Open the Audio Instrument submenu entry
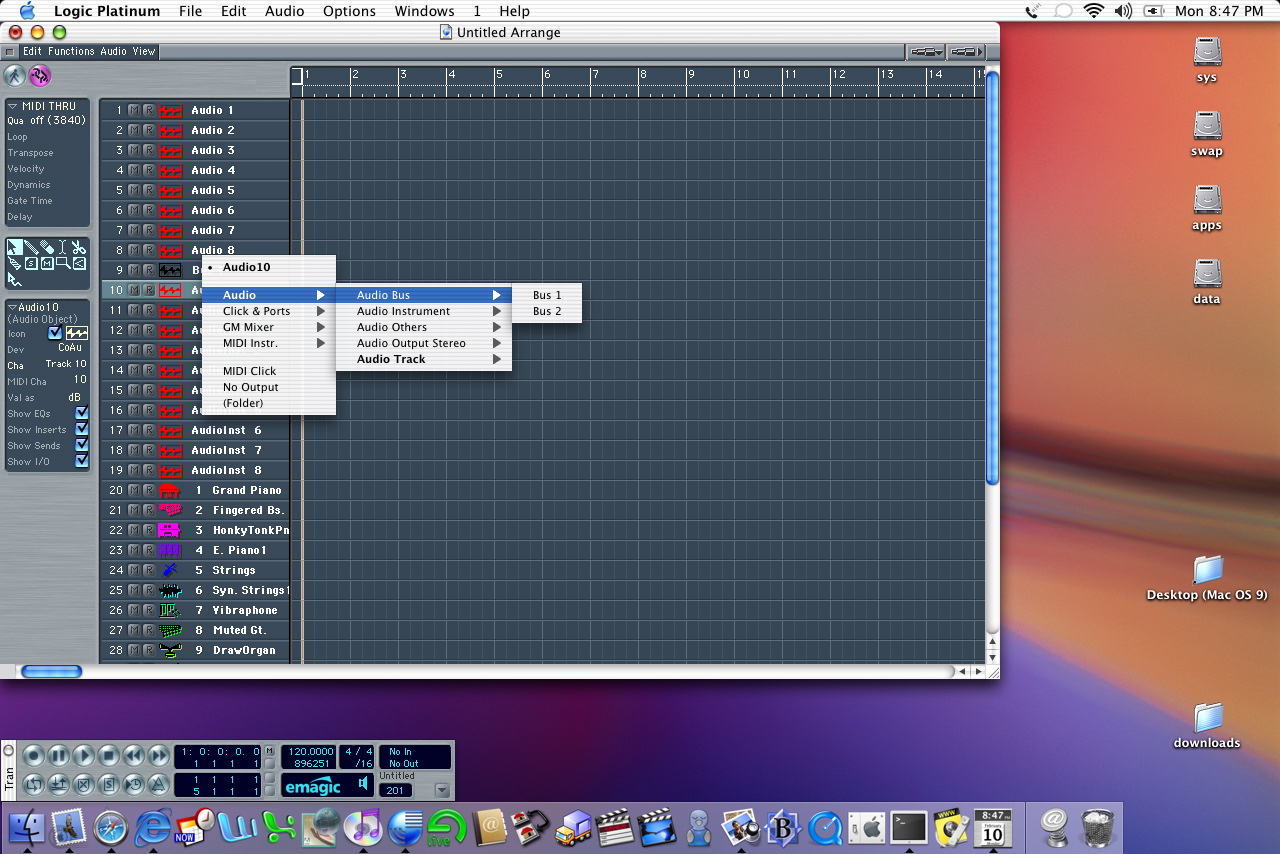 click(x=403, y=311)
